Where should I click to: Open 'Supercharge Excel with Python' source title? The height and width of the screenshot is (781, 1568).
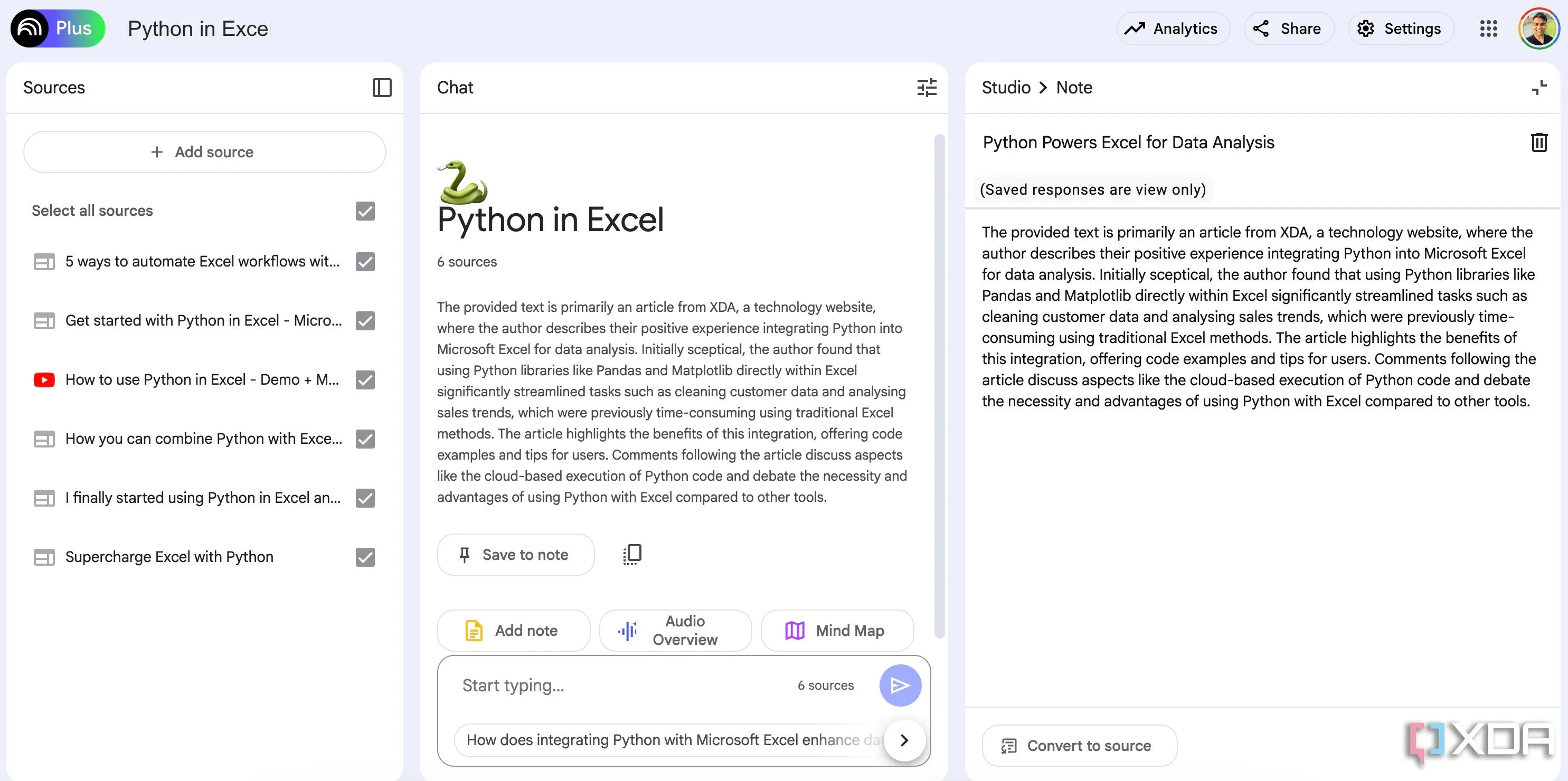point(169,557)
